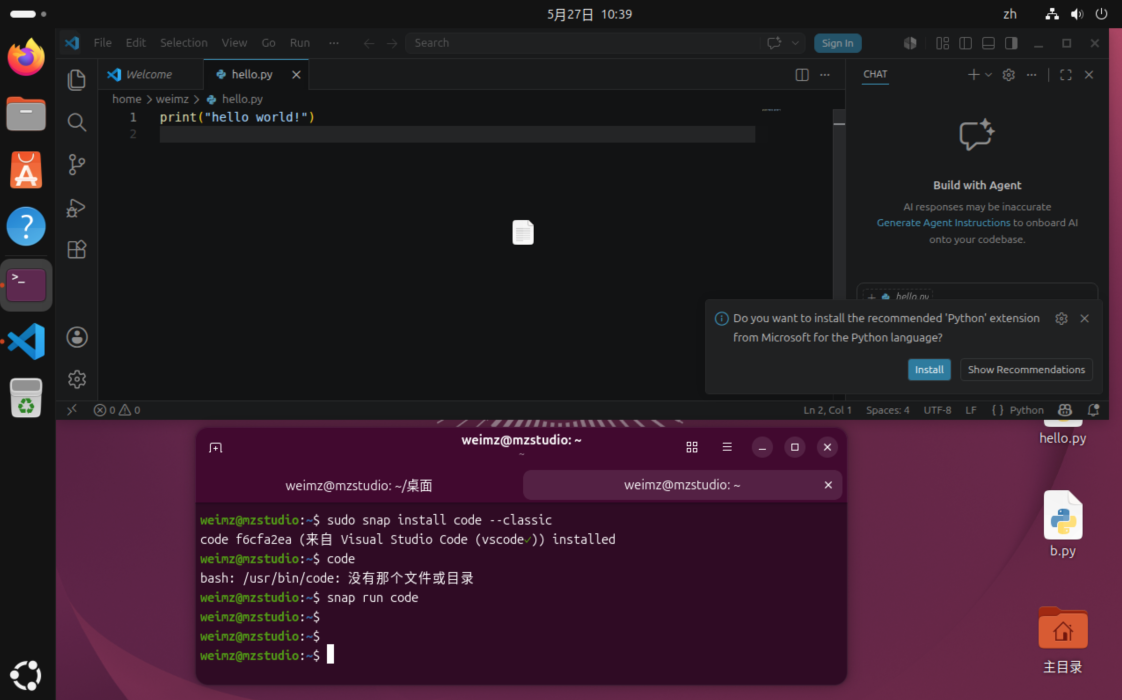Open the Explorer view in activity bar
Screen dimensions: 1122x700
(x=77, y=79)
